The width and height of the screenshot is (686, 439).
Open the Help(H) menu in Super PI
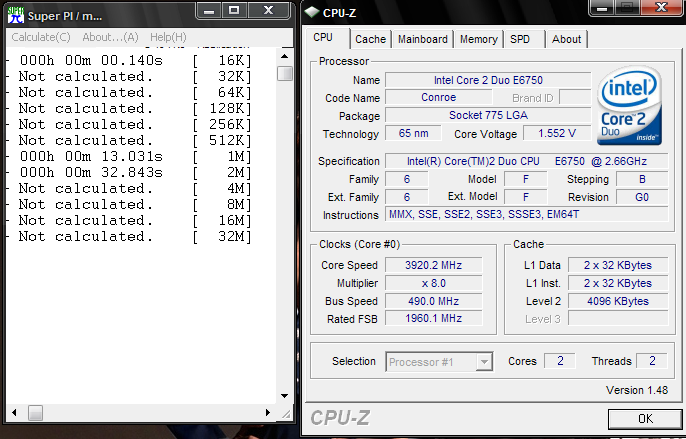tap(168, 37)
